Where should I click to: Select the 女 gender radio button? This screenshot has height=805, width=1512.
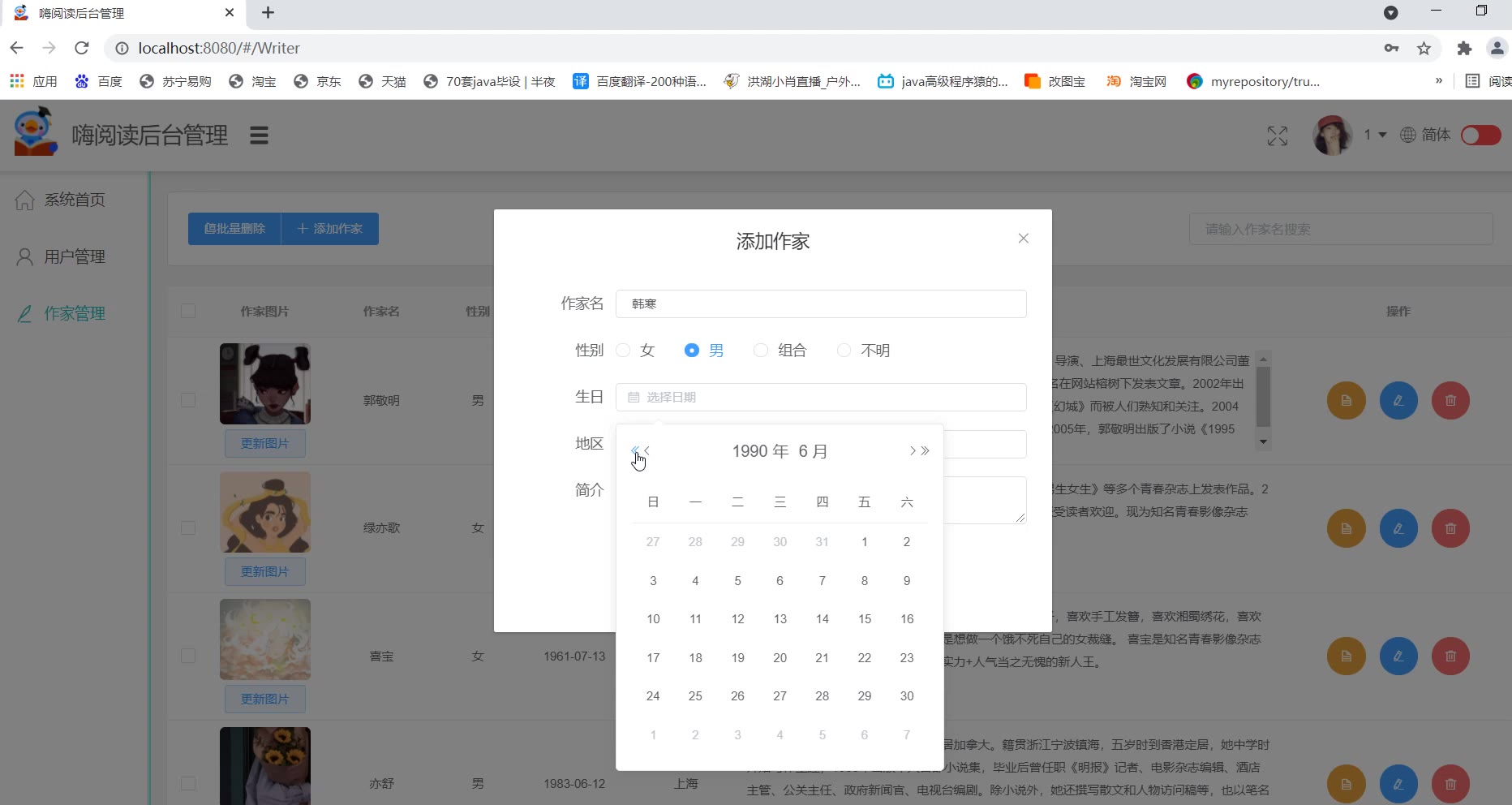coord(623,351)
